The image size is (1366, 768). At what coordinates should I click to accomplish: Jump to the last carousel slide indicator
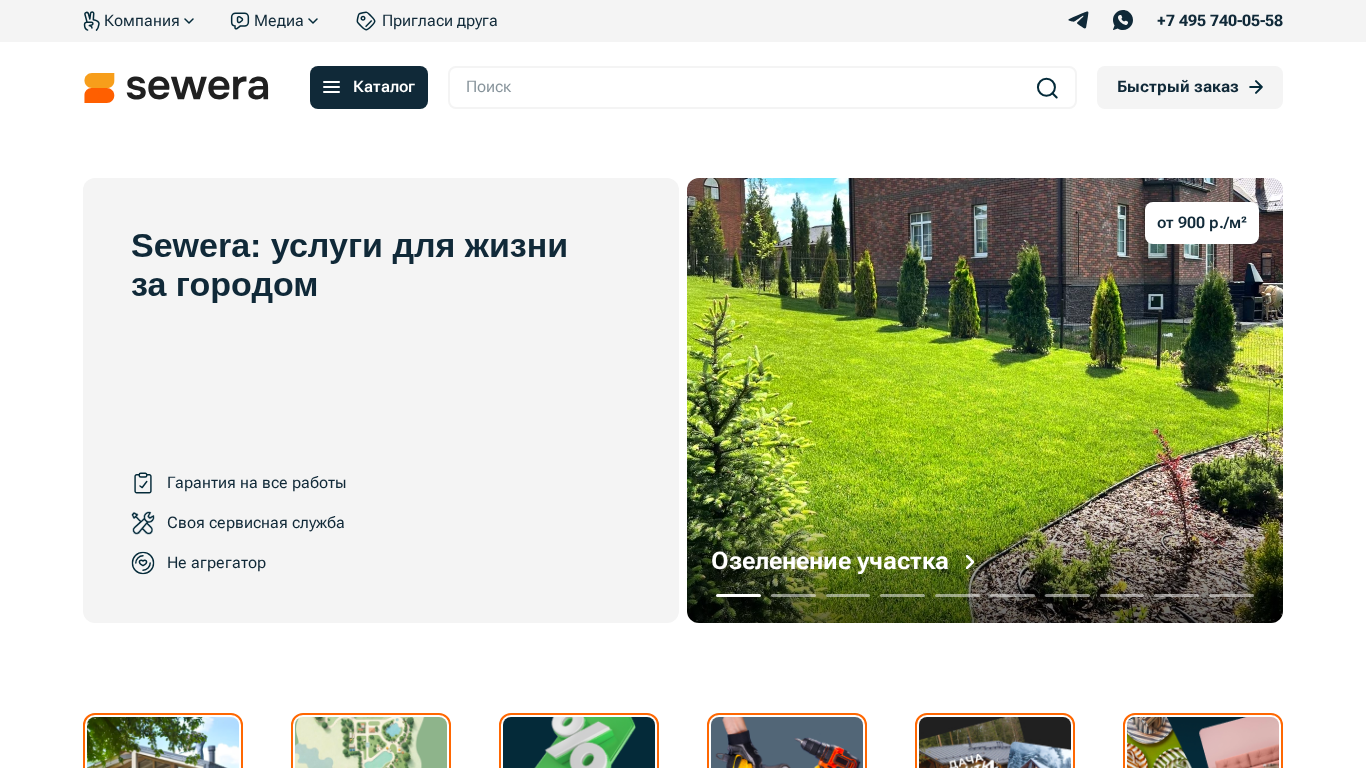coord(1231,595)
